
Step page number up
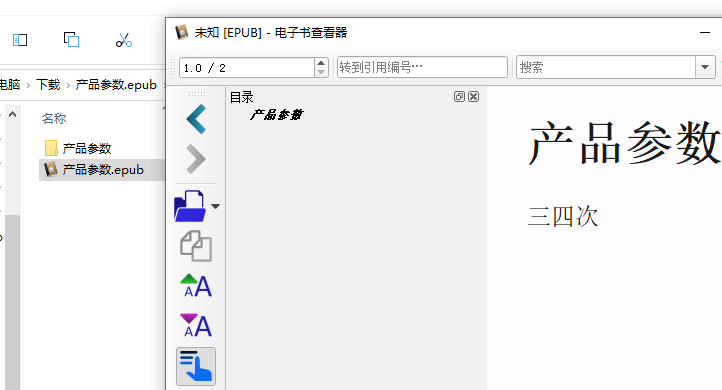click(x=321, y=63)
